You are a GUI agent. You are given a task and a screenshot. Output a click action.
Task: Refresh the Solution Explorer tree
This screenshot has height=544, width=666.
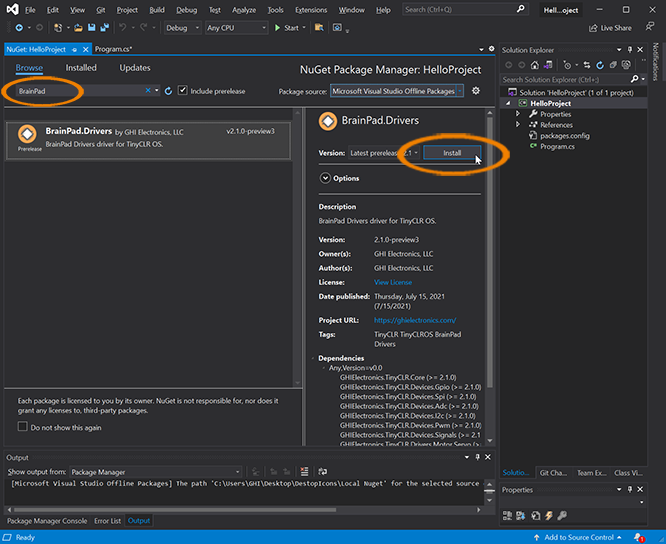click(x=600, y=65)
